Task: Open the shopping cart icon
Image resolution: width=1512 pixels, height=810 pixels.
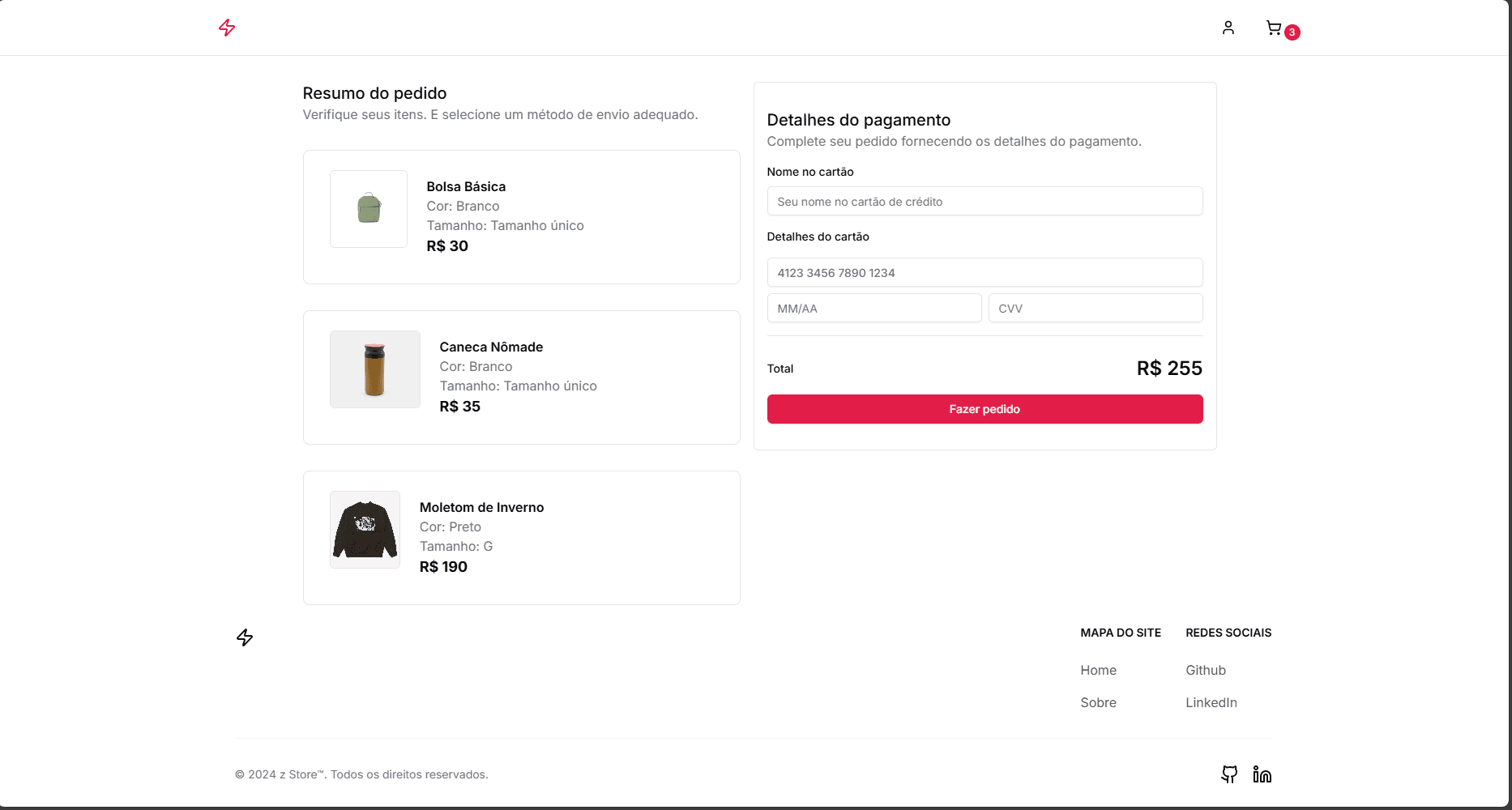Action: [1274, 27]
